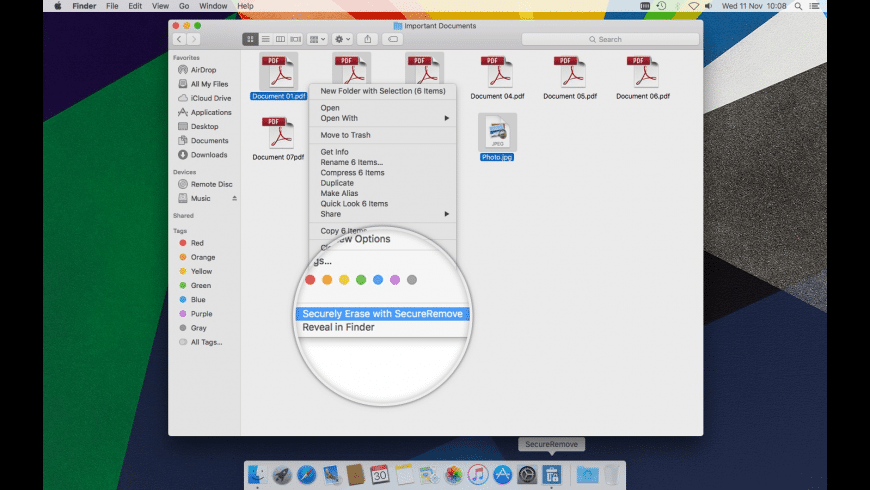Viewport: 870px width, 490px height.
Task: Open System Preferences gear in Dock
Action: tap(527, 474)
